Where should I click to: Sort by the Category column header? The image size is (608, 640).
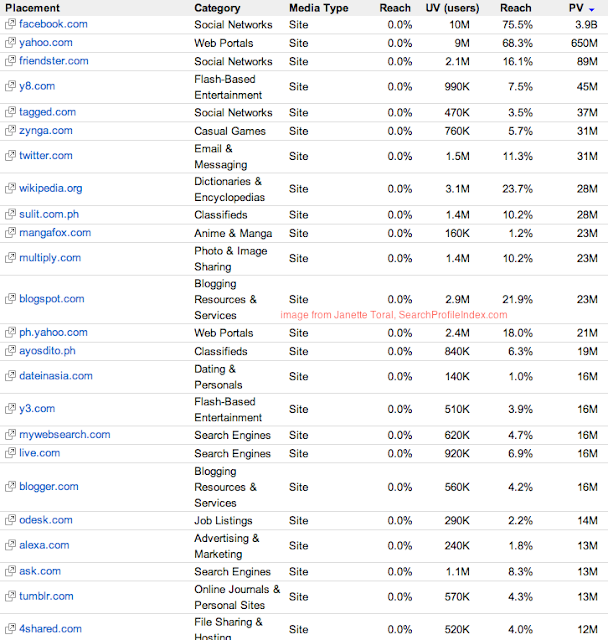click(x=217, y=8)
